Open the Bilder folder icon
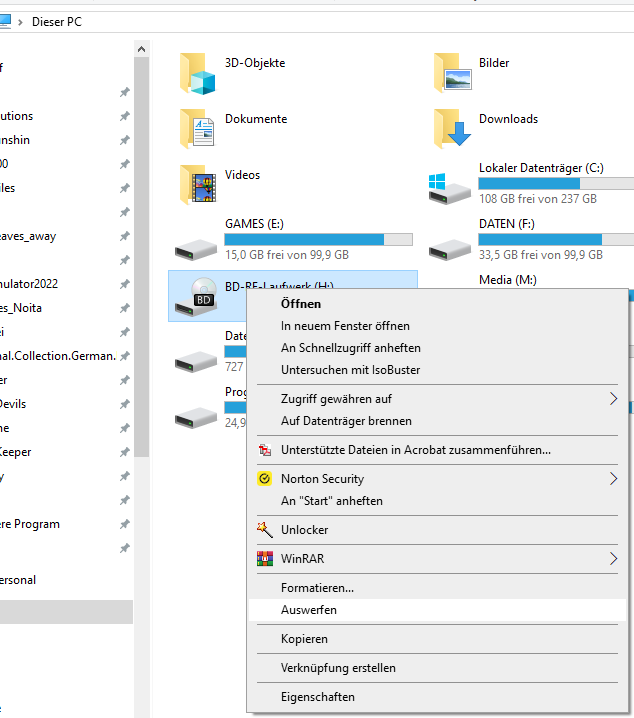The image size is (634, 718). pyautogui.click(x=452, y=73)
